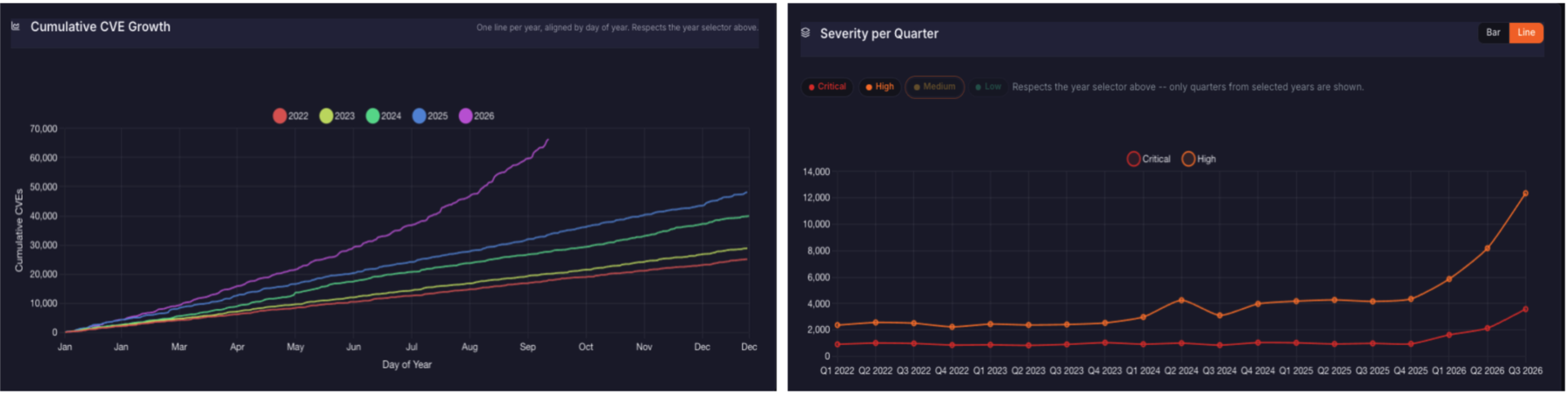This screenshot has height=394, width=1568.
Task: Click the Q2 2026 High data point
Action: [1487, 248]
